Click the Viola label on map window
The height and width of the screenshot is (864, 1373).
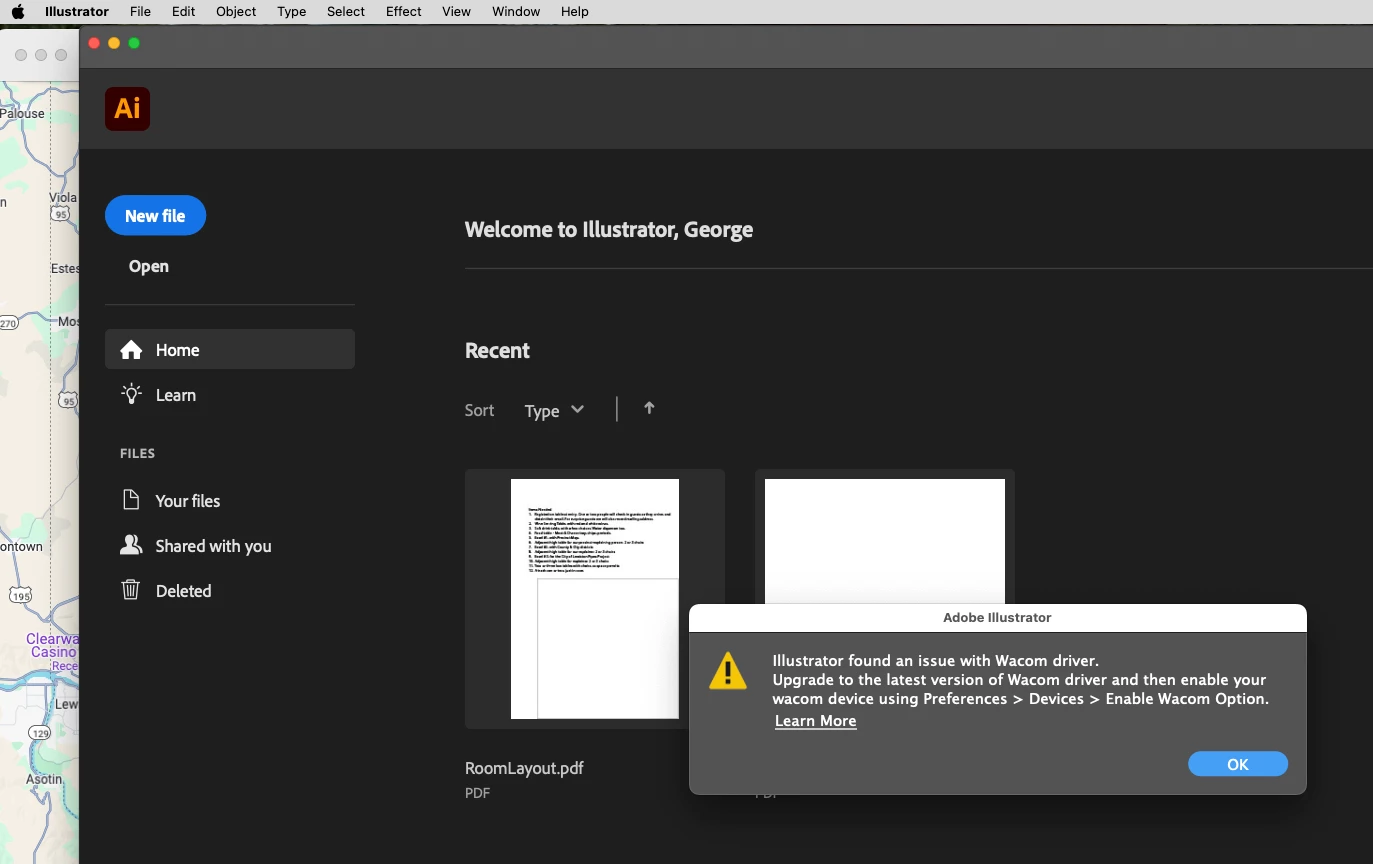click(63, 197)
